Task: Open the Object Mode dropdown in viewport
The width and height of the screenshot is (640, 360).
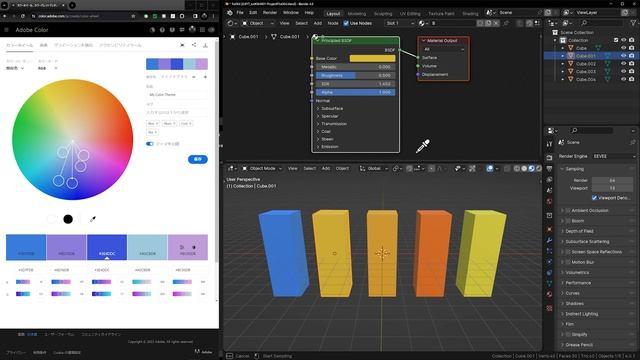Action: point(262,169)
